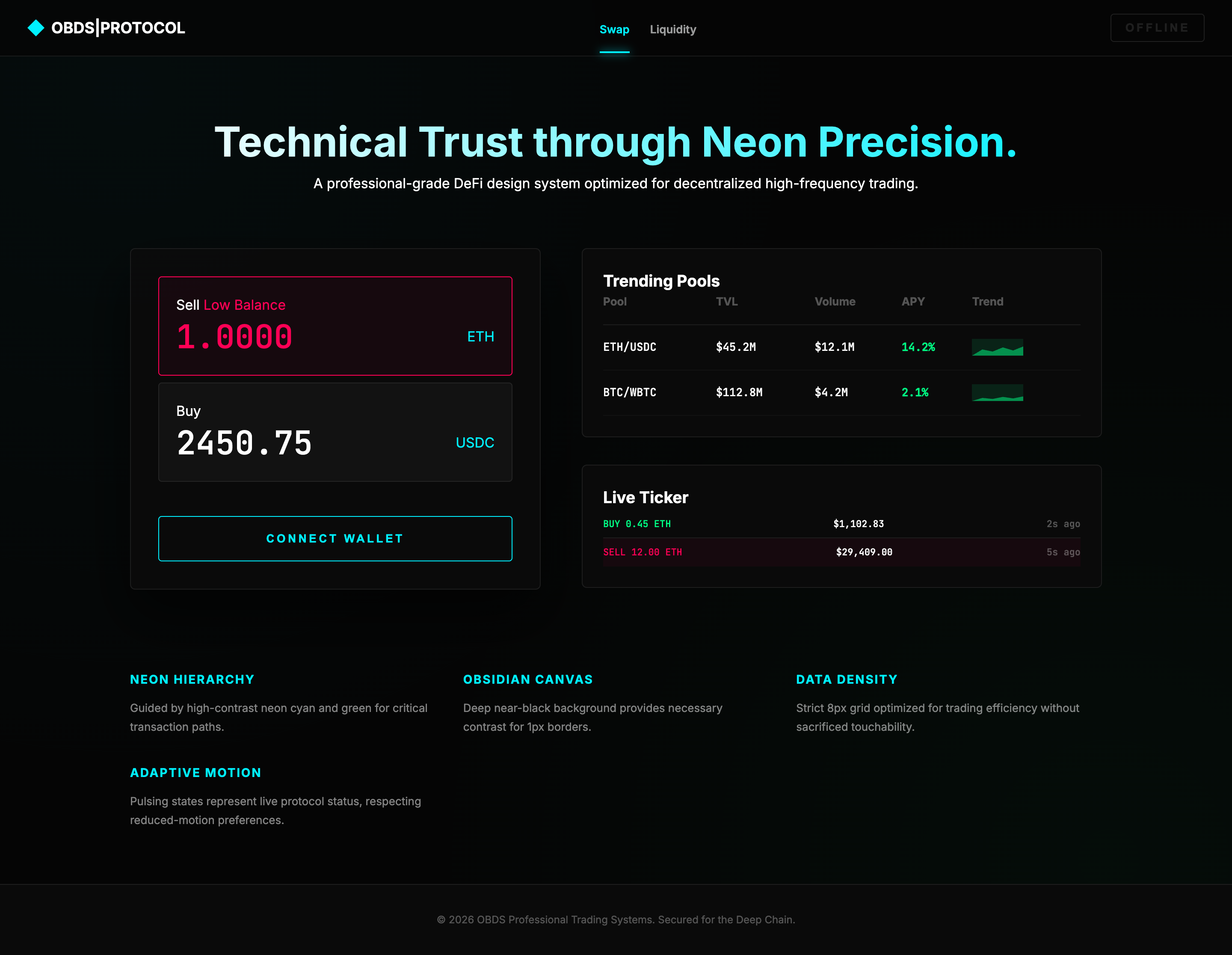Screen dimensions: 1232x955
Task: Click the OBDS|PROTOCOL brand name
Action: [x=118, y=28]
